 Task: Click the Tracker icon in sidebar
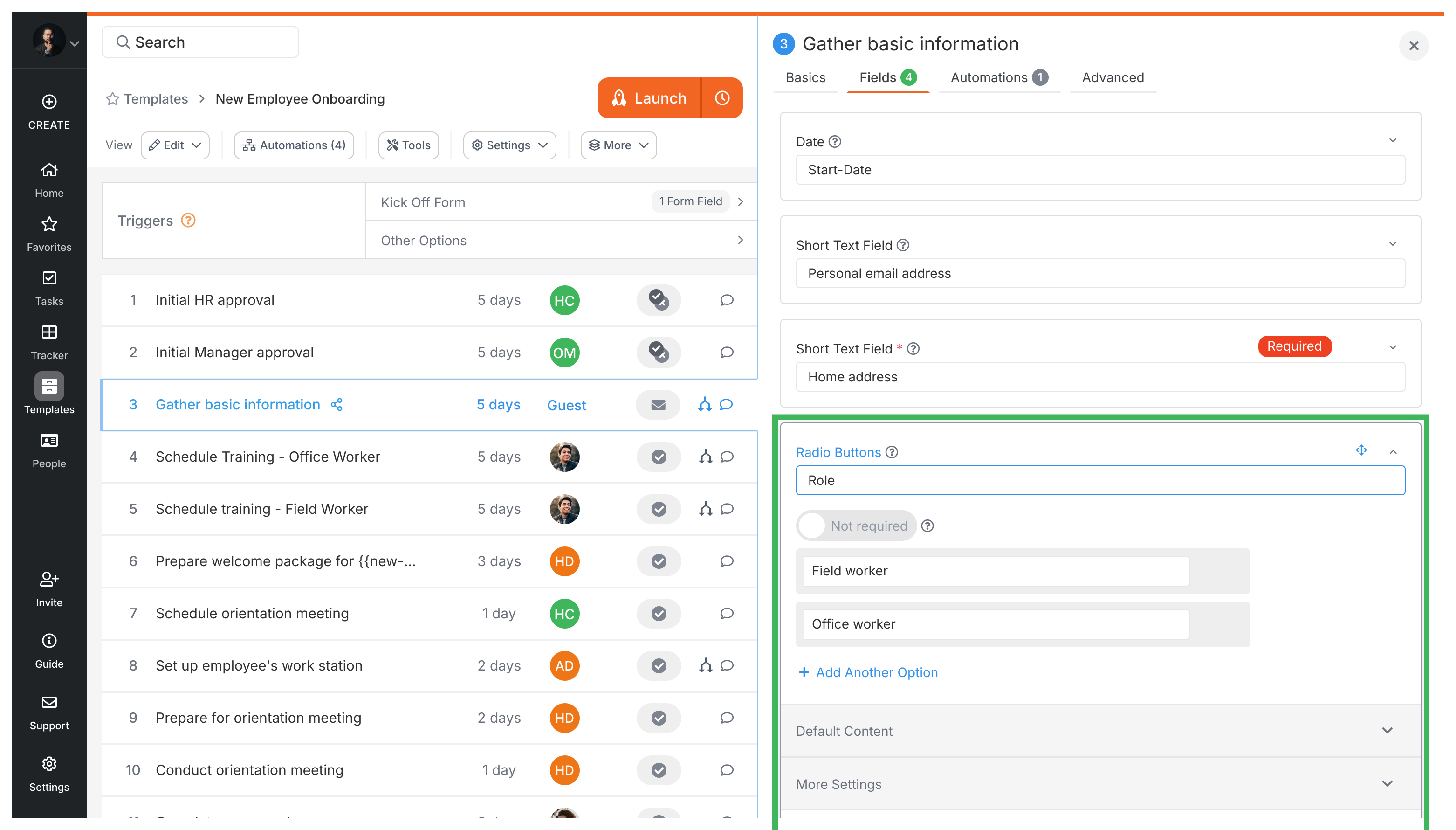[49, 333]
